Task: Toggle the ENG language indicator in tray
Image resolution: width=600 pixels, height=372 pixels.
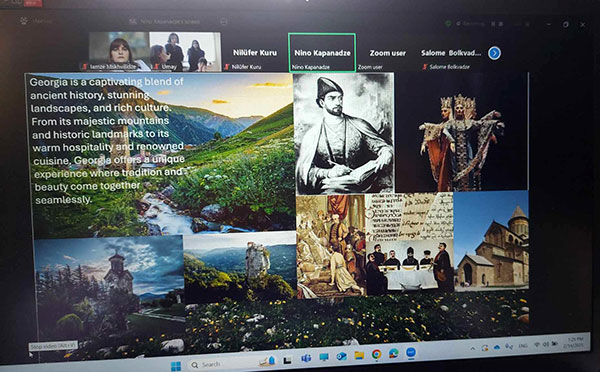Action: (x=523, y=346)
